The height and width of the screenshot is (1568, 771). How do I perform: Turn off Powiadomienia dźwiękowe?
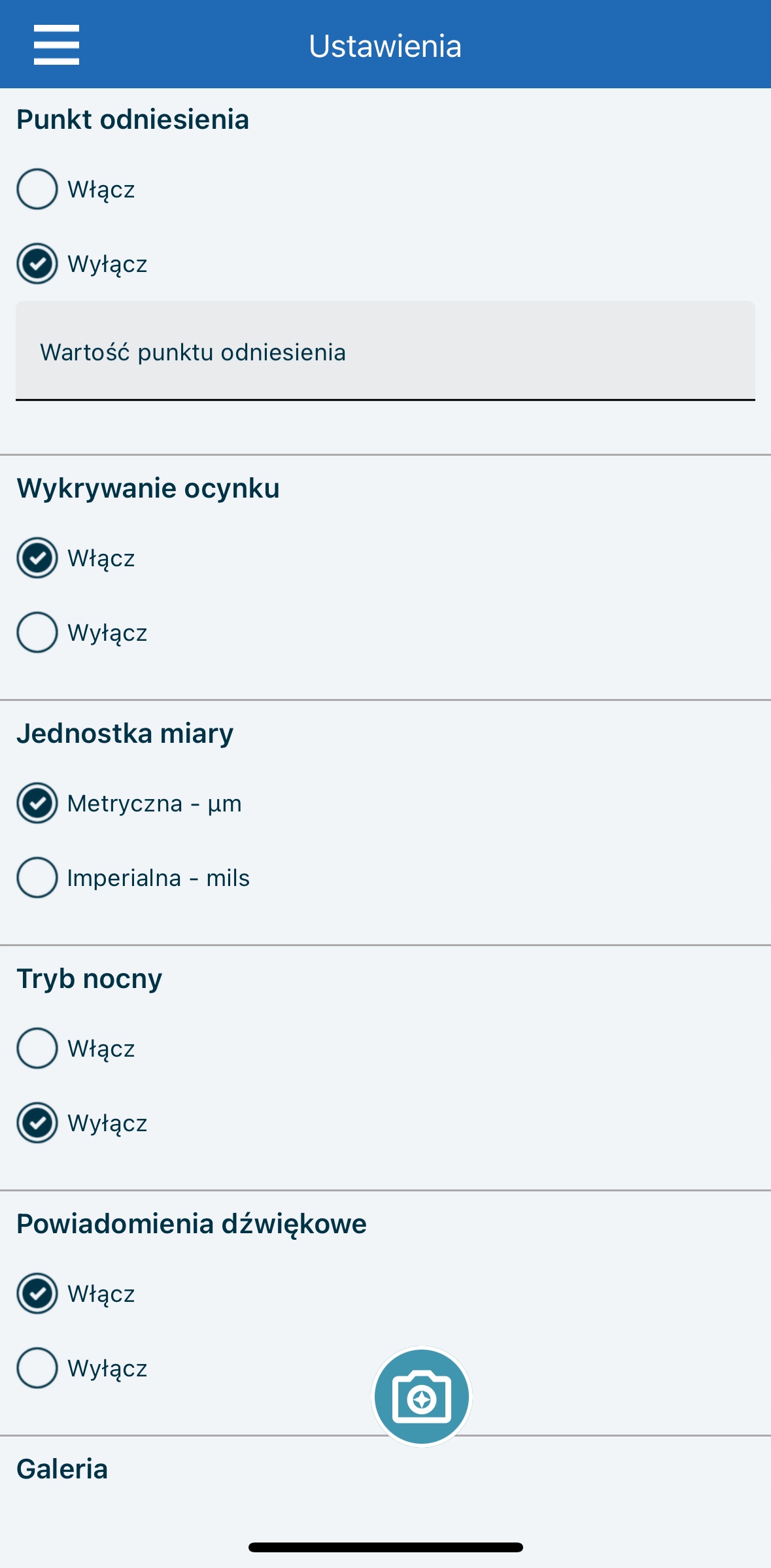point(37,1368)
